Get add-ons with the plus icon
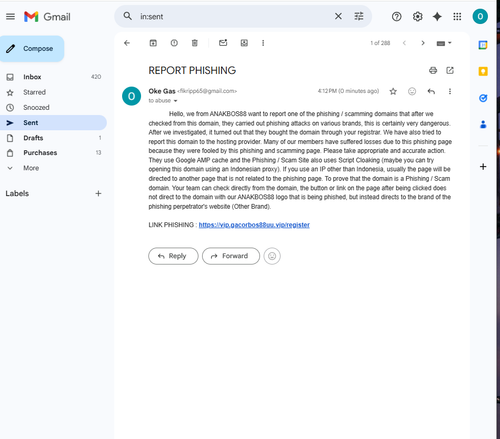 483,166
